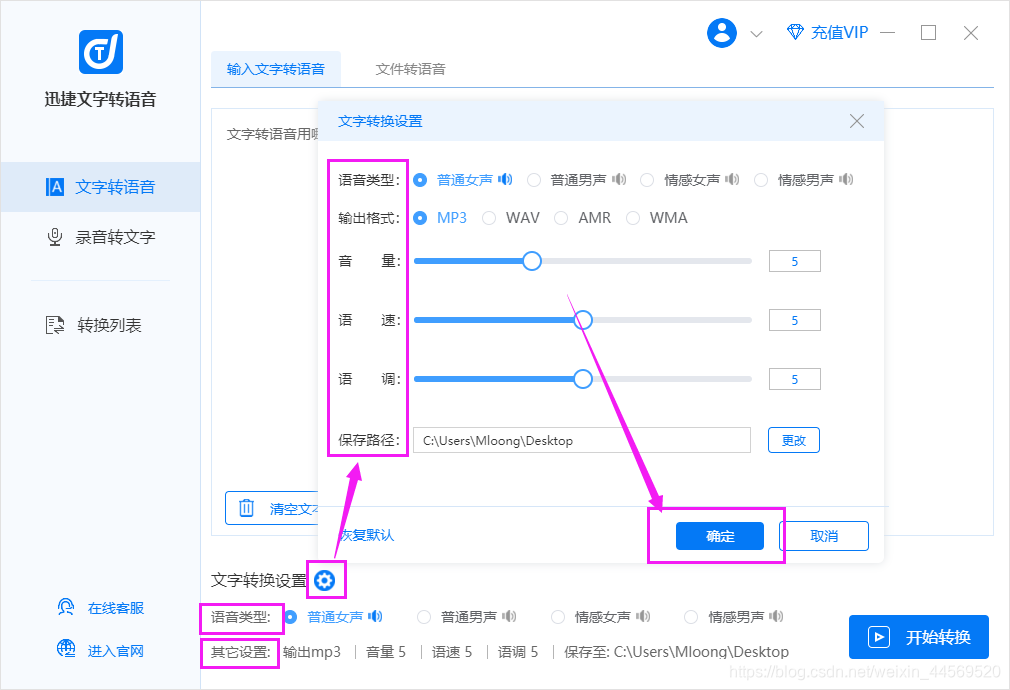Click the 语速 value input box
The image size is (1010, 690).
(794, 320)
